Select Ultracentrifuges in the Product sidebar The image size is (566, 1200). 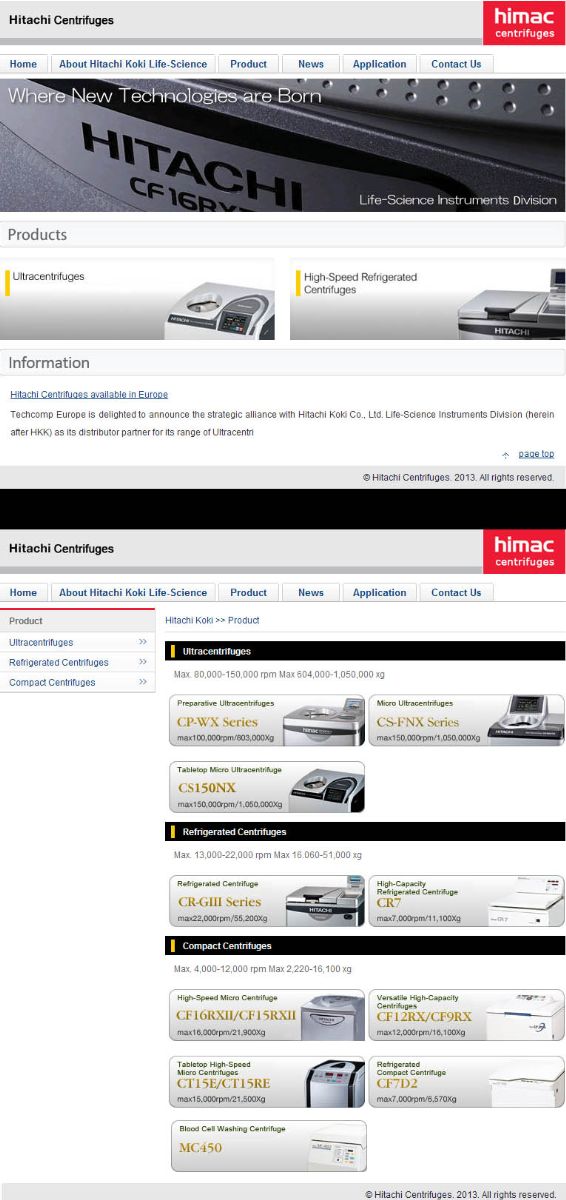(x=41, y=642)
